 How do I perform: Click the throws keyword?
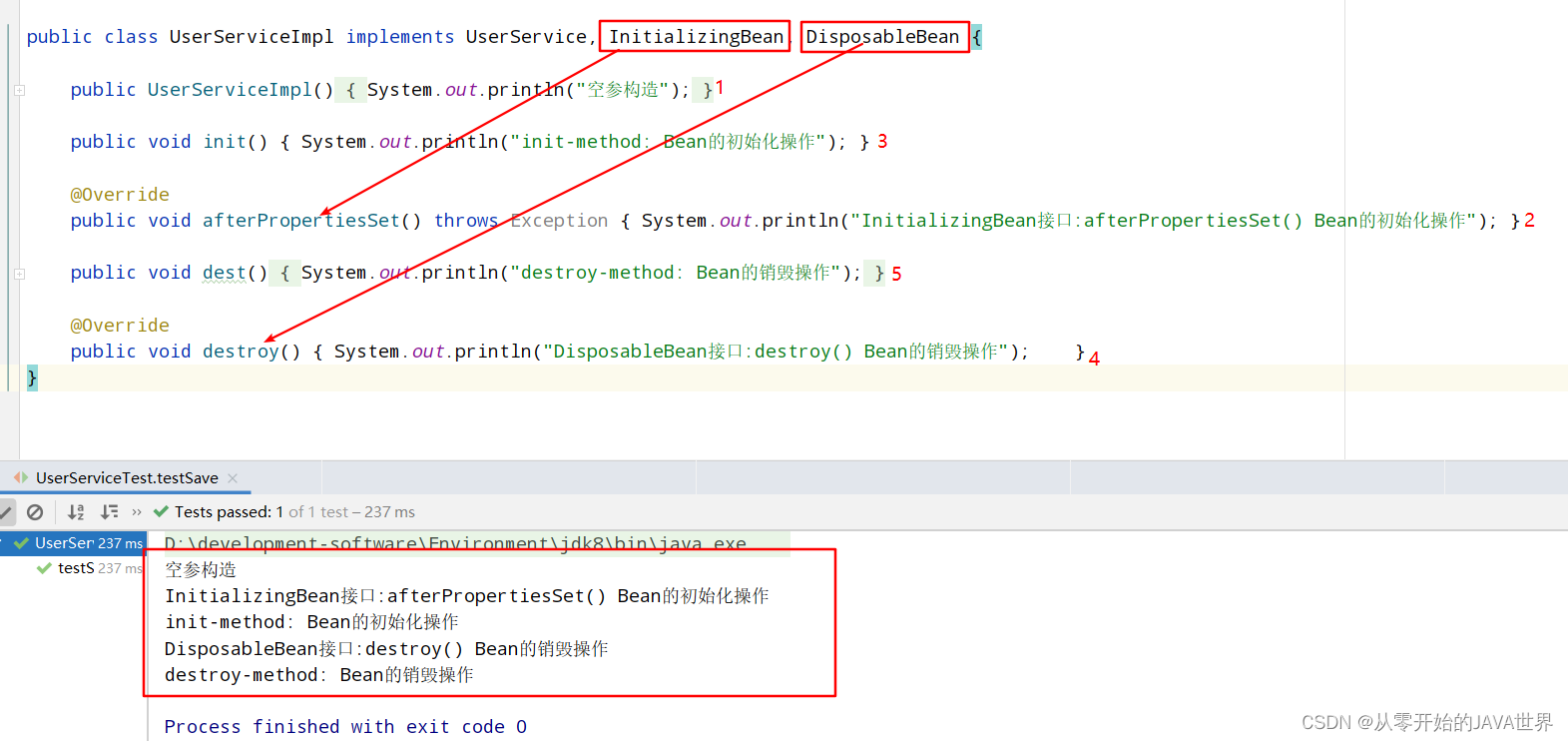pyautogui.click(x=466, y=221)
